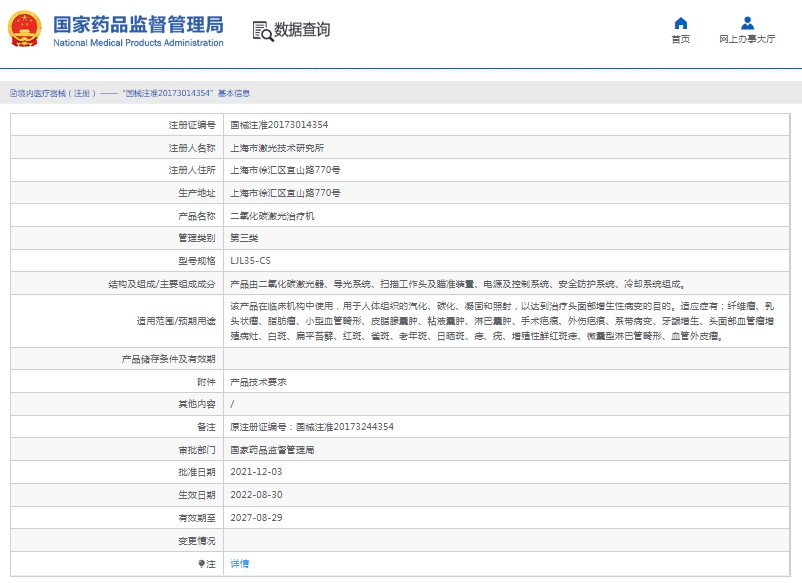The width and height of the screenshot is (802, 583).
Task: Open the 详情 link in the 注 row
Action: click(239, 564)
